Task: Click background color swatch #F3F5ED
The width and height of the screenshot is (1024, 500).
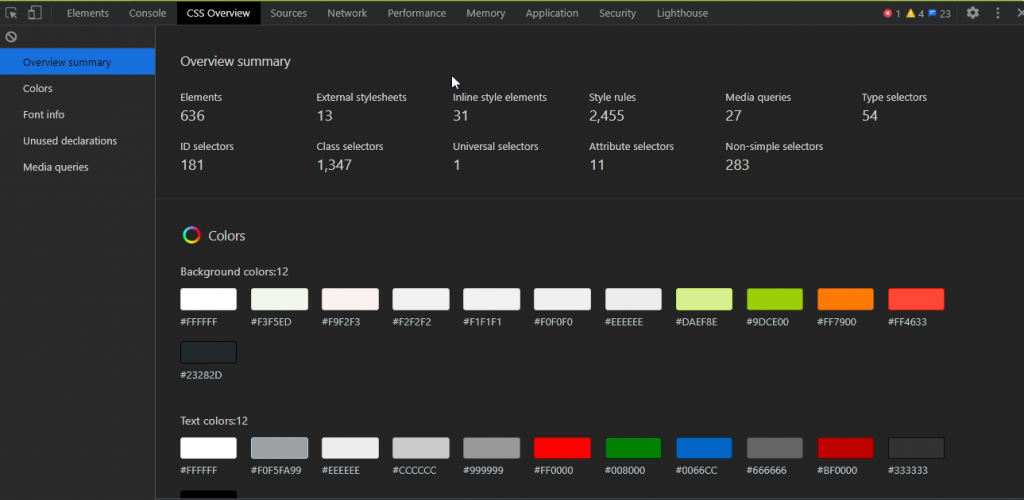Action: pos(279,299)
